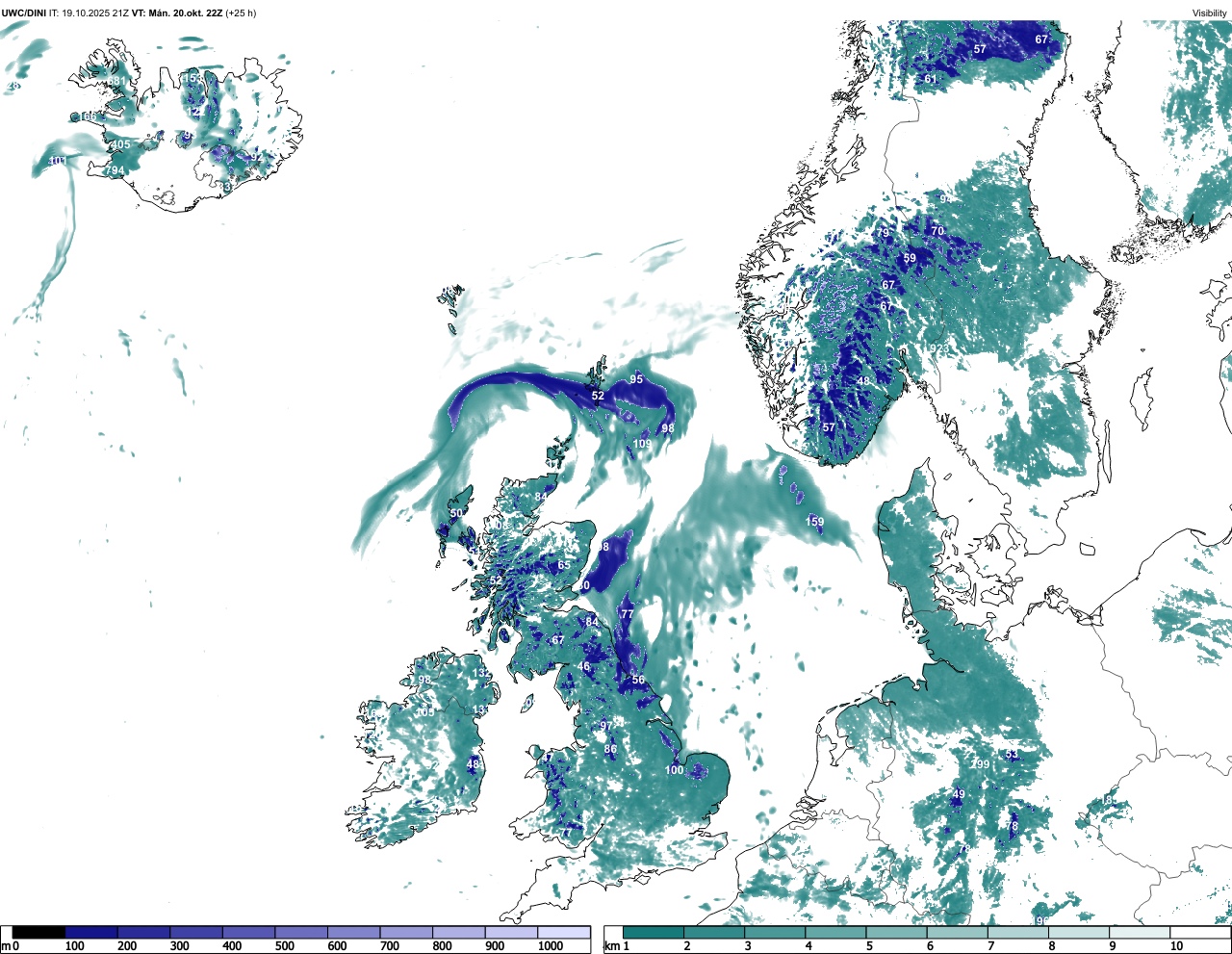Click the 299 value over Germany

(x=980, y=764)
